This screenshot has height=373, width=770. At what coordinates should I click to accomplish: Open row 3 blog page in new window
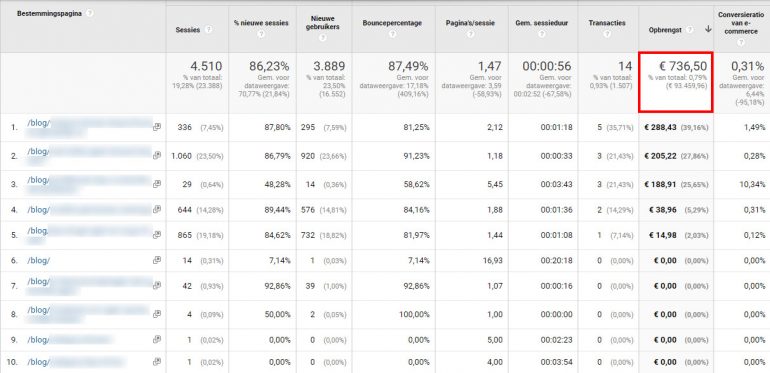coord(157,184)
